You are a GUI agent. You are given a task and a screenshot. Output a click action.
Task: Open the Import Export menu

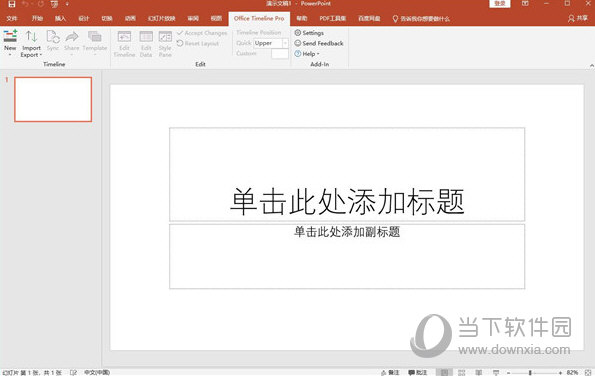coord(31,44)
